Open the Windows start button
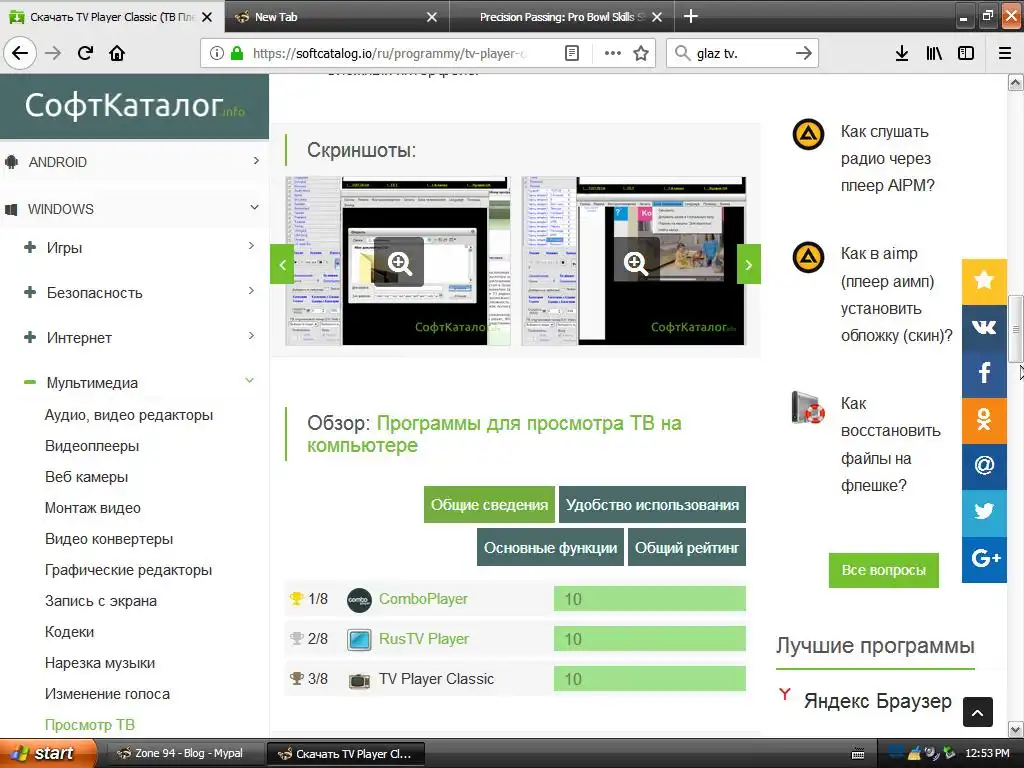This screenshot has width=1024, height=768. coord(48,754)
